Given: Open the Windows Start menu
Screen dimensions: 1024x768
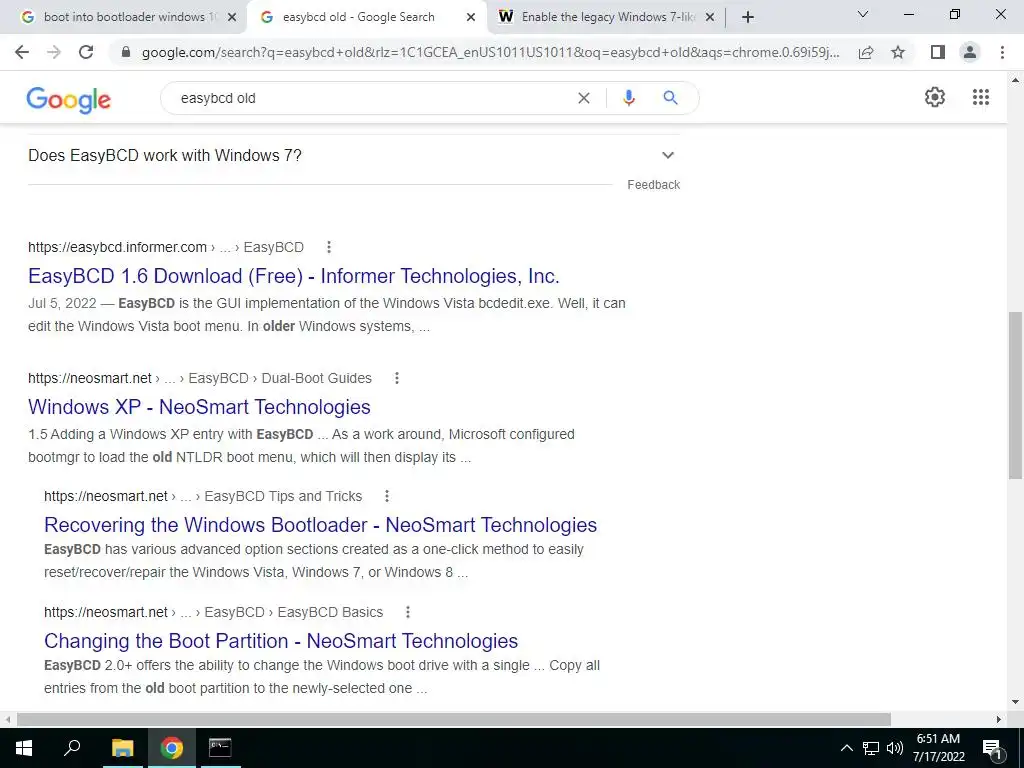Looking at the screenshot, I should pyautogui.click(x=24, y=748).
